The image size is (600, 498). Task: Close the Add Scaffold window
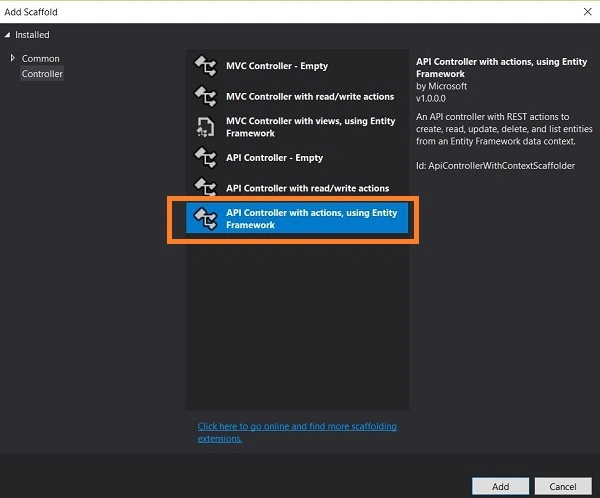[x=588, y=12]
